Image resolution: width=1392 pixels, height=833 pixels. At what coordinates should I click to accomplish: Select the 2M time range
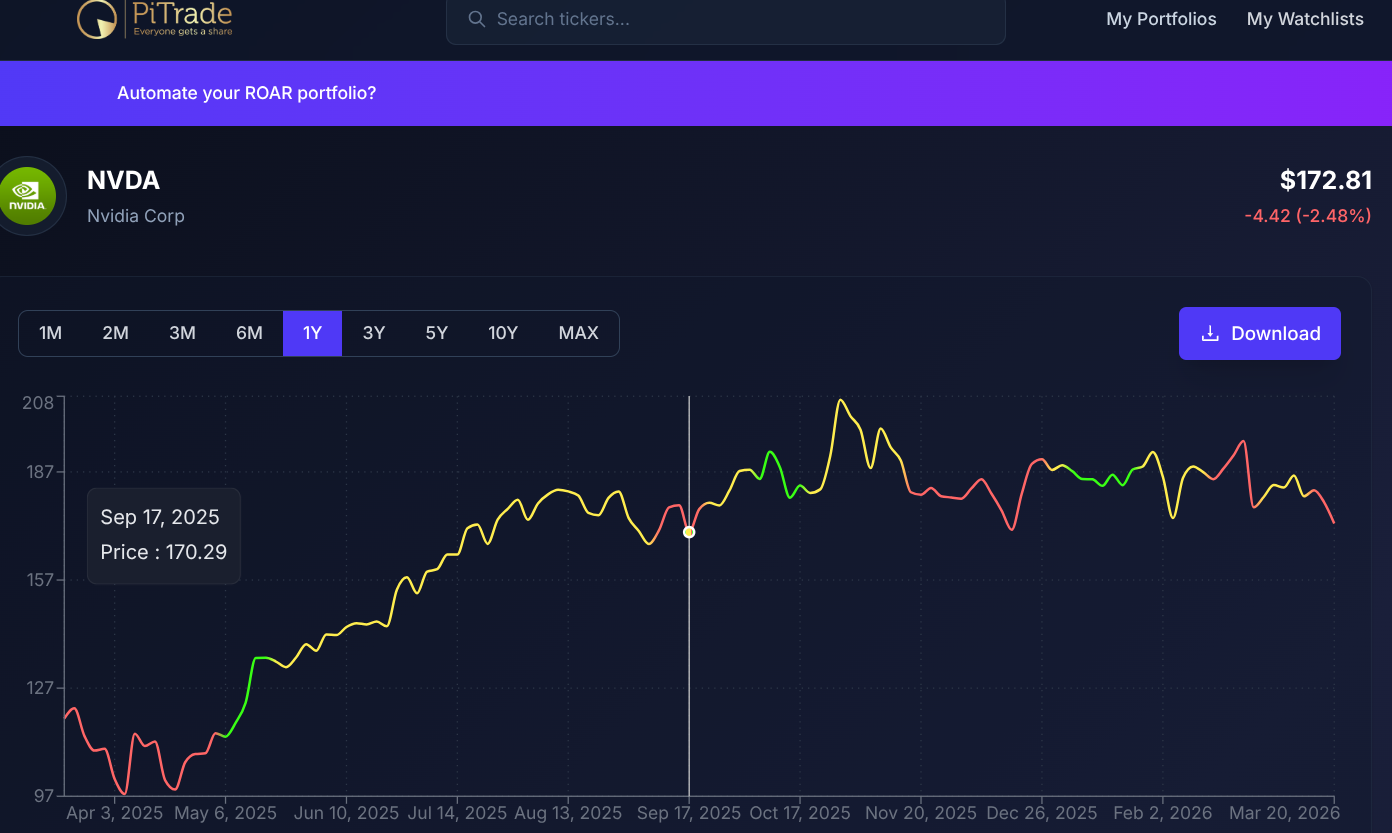point(115,333)
